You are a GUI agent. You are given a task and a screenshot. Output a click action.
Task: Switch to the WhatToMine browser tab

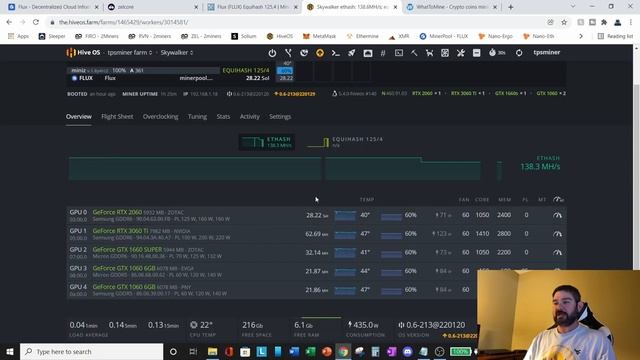pyautogui.click(x=451, y=7)
